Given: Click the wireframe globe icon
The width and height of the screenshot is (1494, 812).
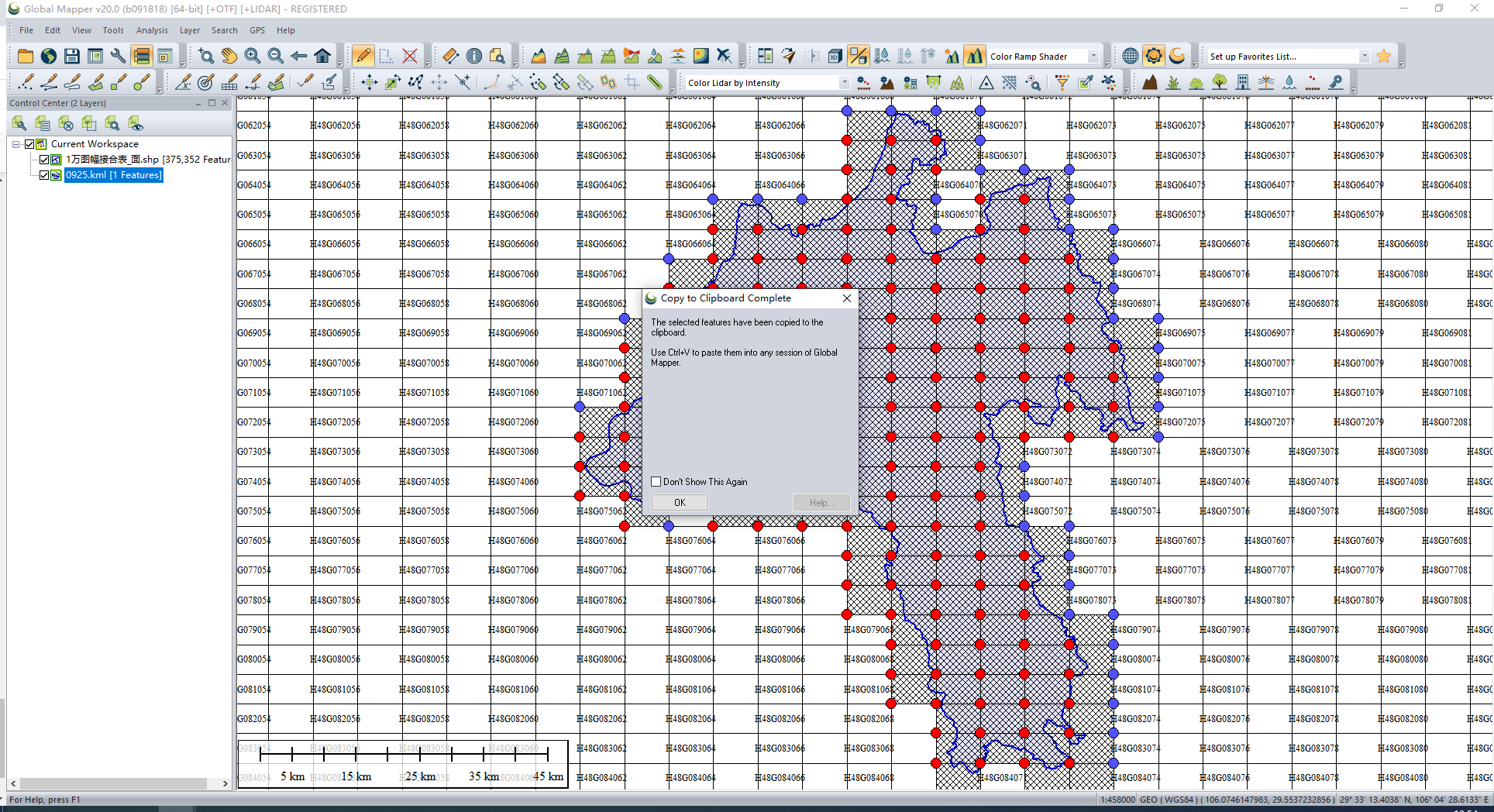Looking at the screenshot, I should 1131,56.
